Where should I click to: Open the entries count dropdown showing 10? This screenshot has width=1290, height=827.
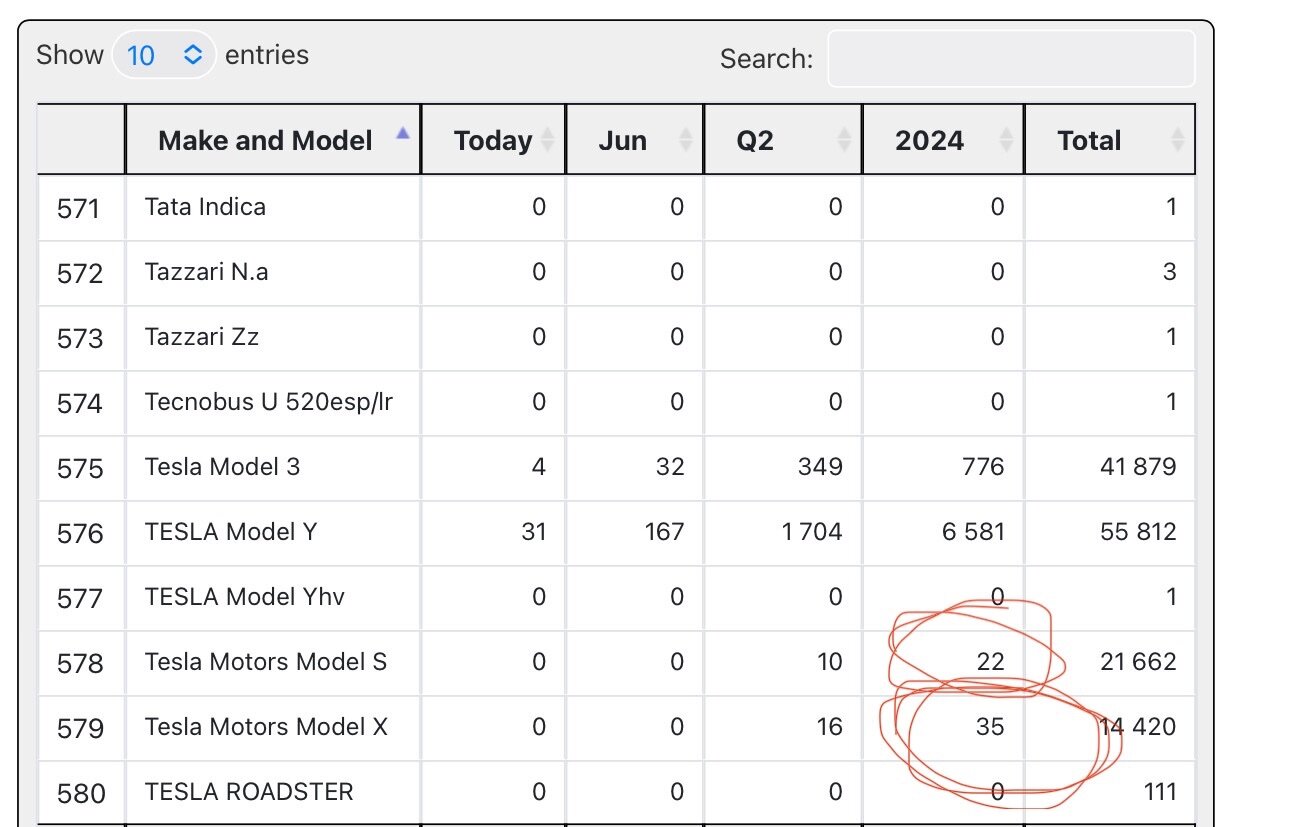coord(164,55)
